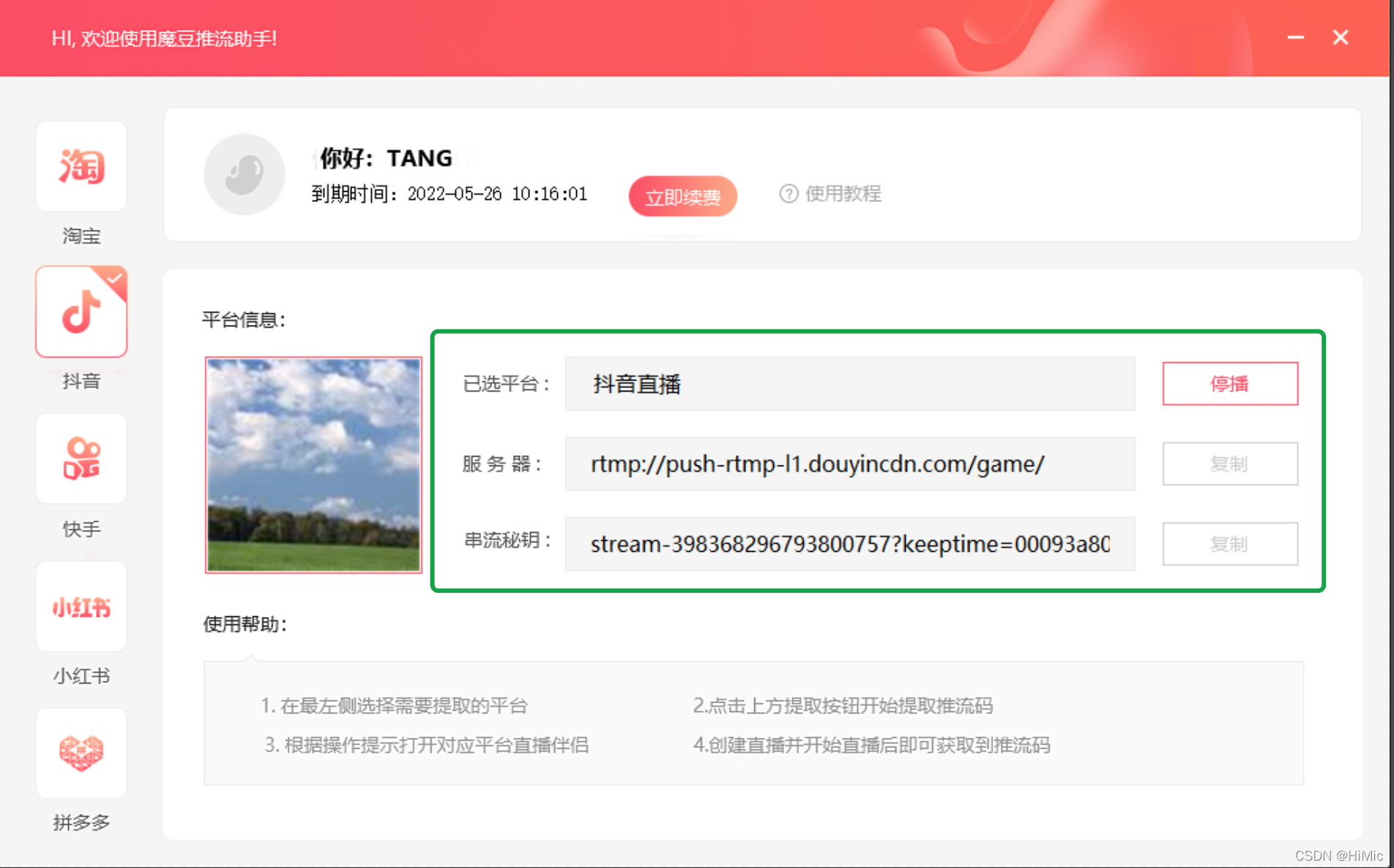Select the Xiaohongshu (小红书) platform icon

click(x=81, y=606)
